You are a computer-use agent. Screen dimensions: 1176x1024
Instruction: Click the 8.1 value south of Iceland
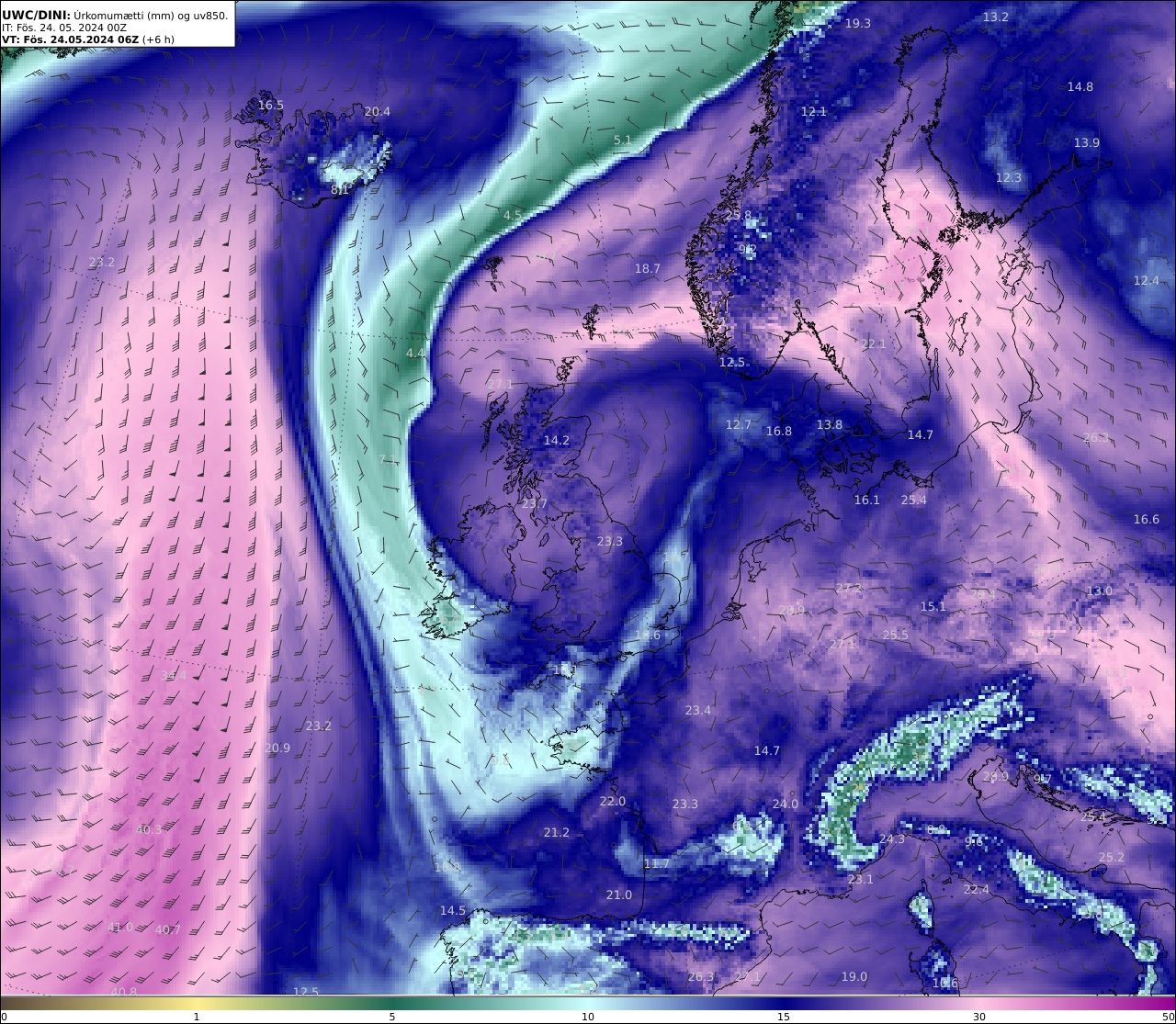click(x=340, y=190)
